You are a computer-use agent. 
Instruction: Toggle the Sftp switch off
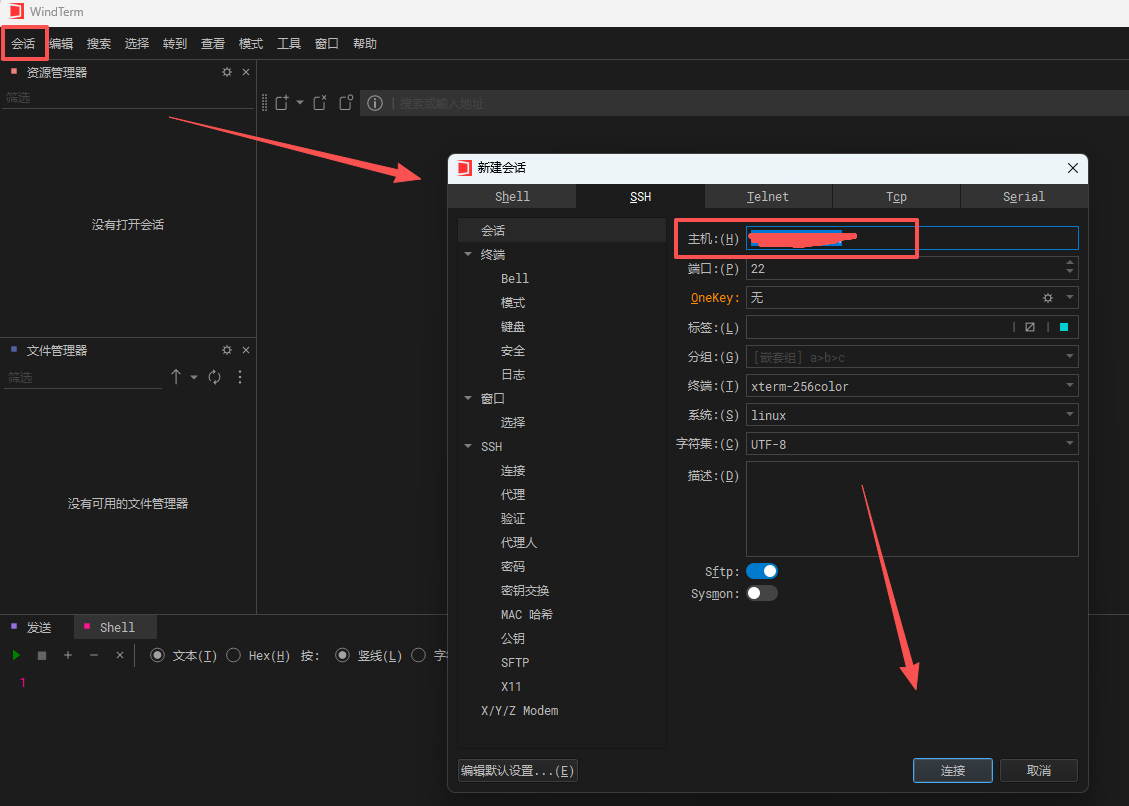(x=762, y=571)
